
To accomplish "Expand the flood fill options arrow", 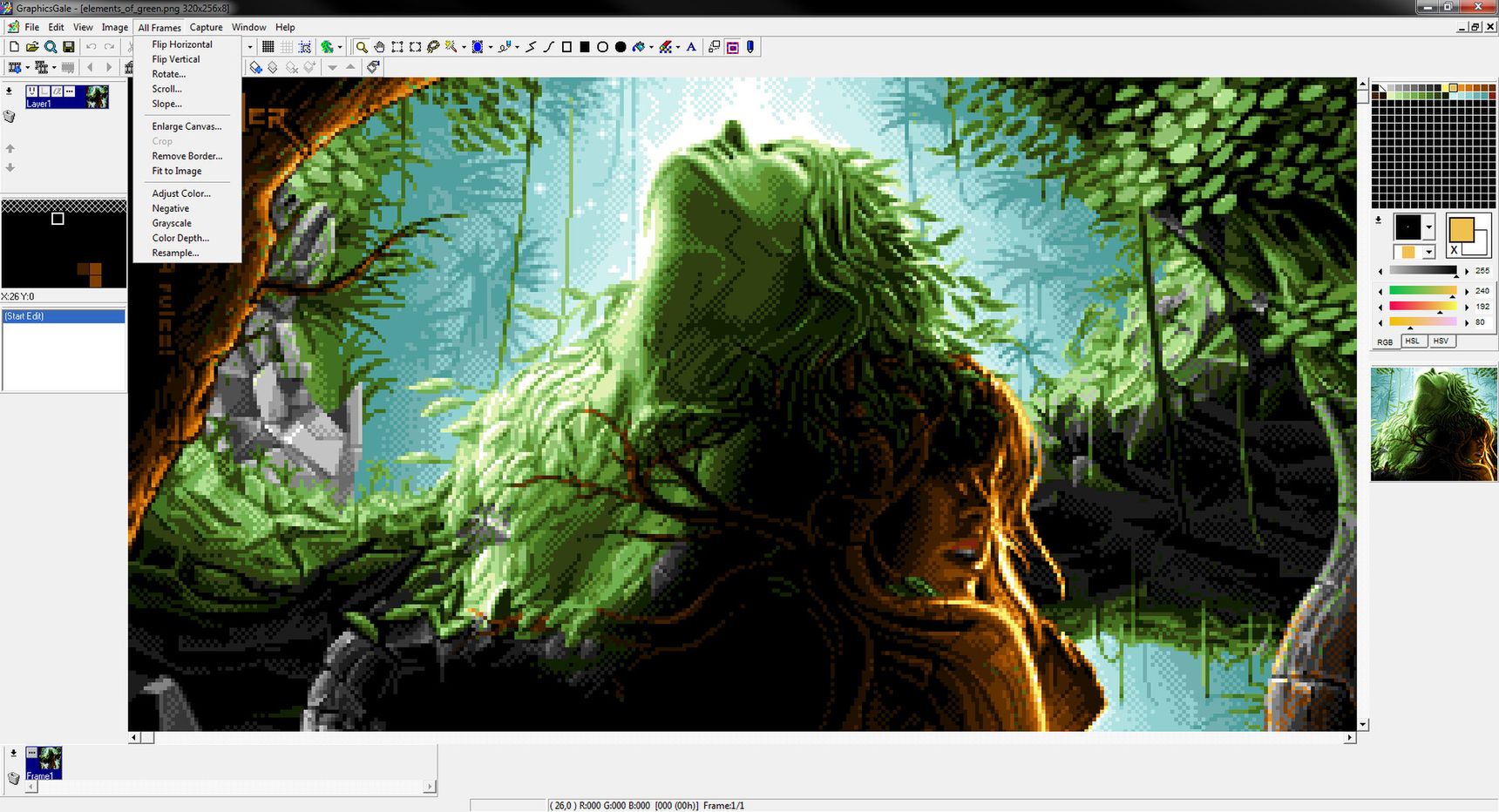I will coord(652,47).
